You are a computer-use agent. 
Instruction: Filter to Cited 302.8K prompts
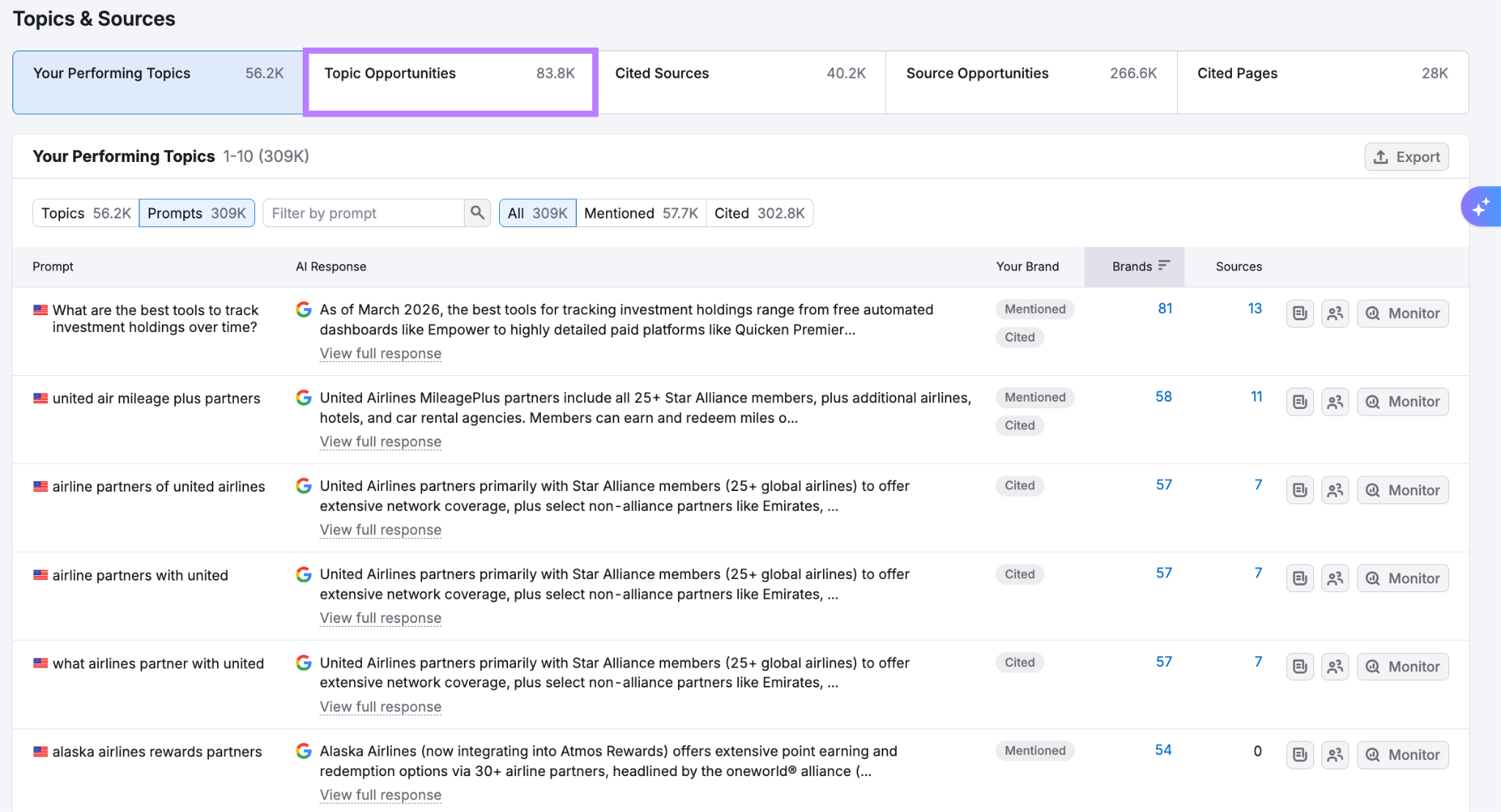759,213
